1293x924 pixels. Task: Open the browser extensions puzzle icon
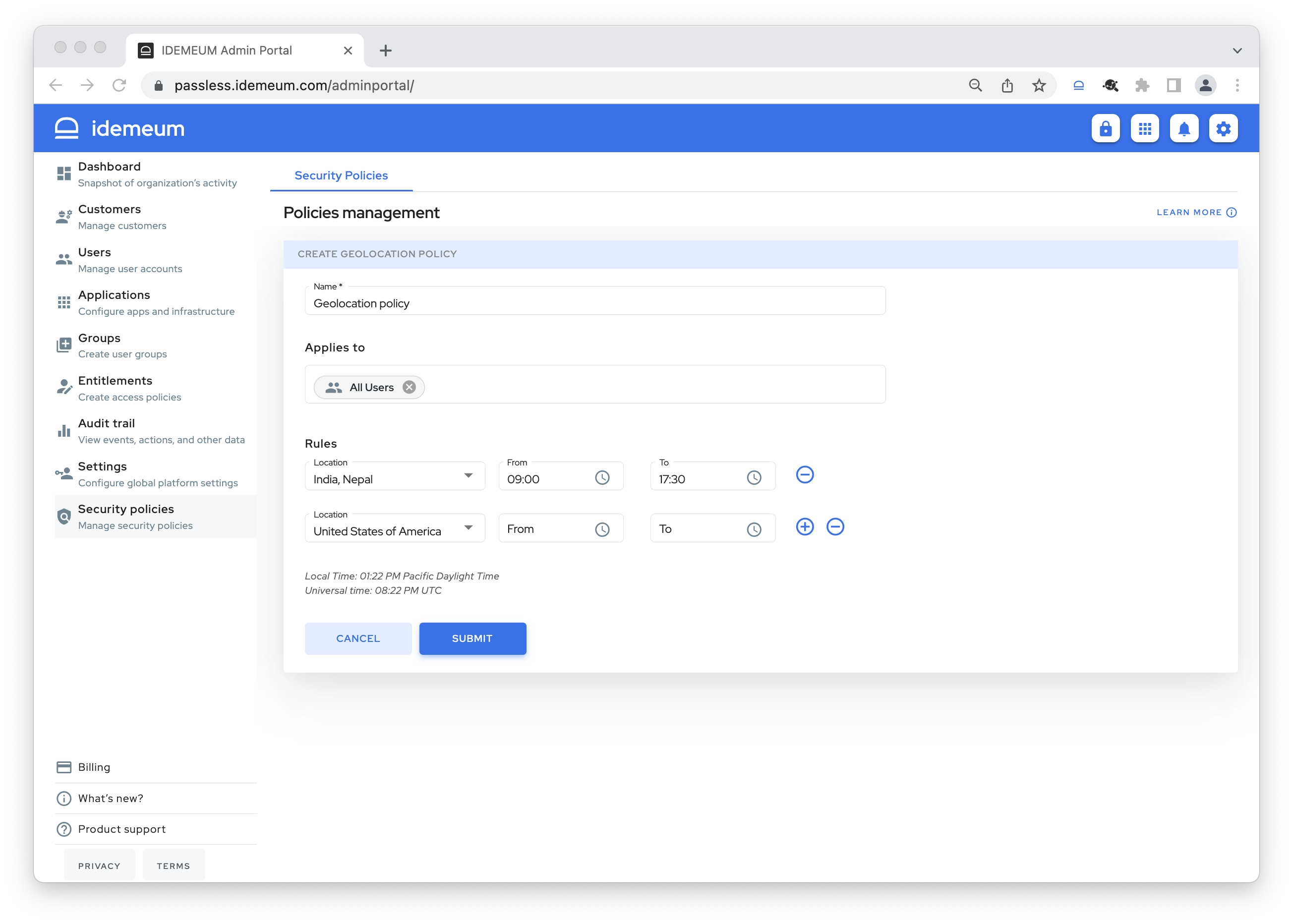point(1142,85)
